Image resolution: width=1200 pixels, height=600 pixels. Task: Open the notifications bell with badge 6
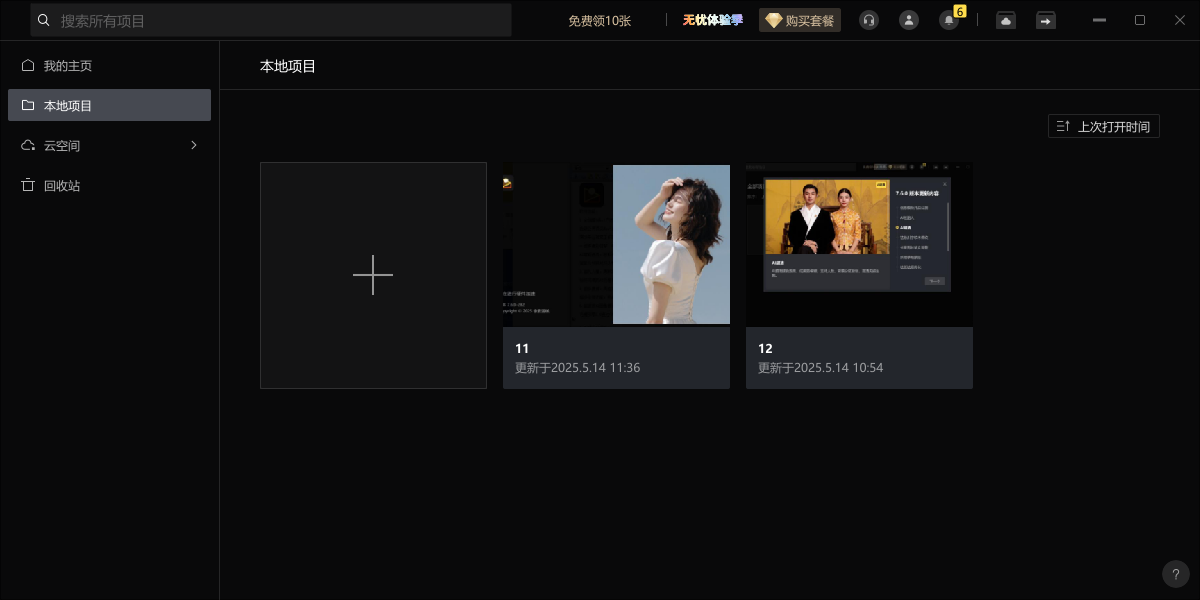949,19
